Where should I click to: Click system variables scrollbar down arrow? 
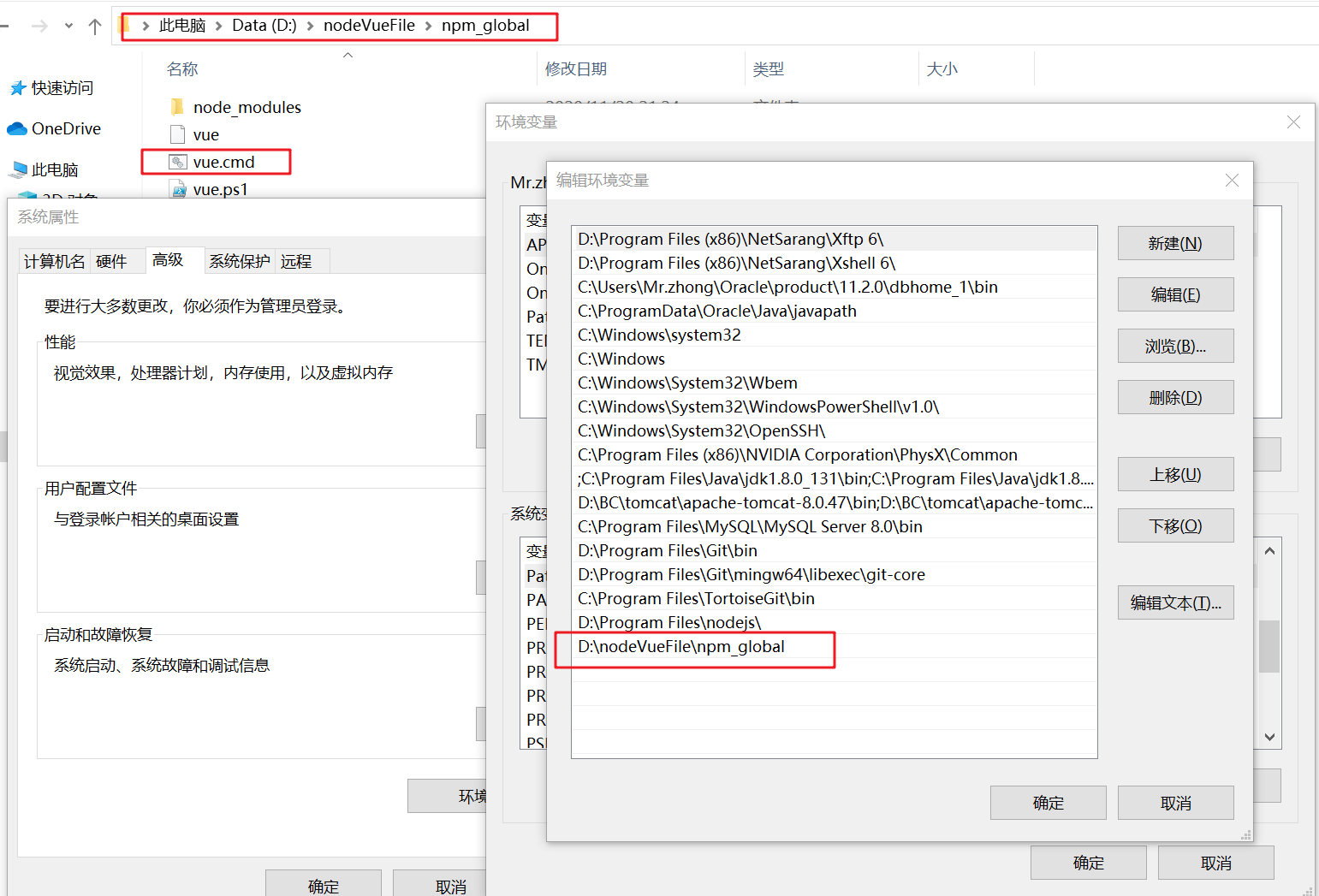[x=1269, y=737]
